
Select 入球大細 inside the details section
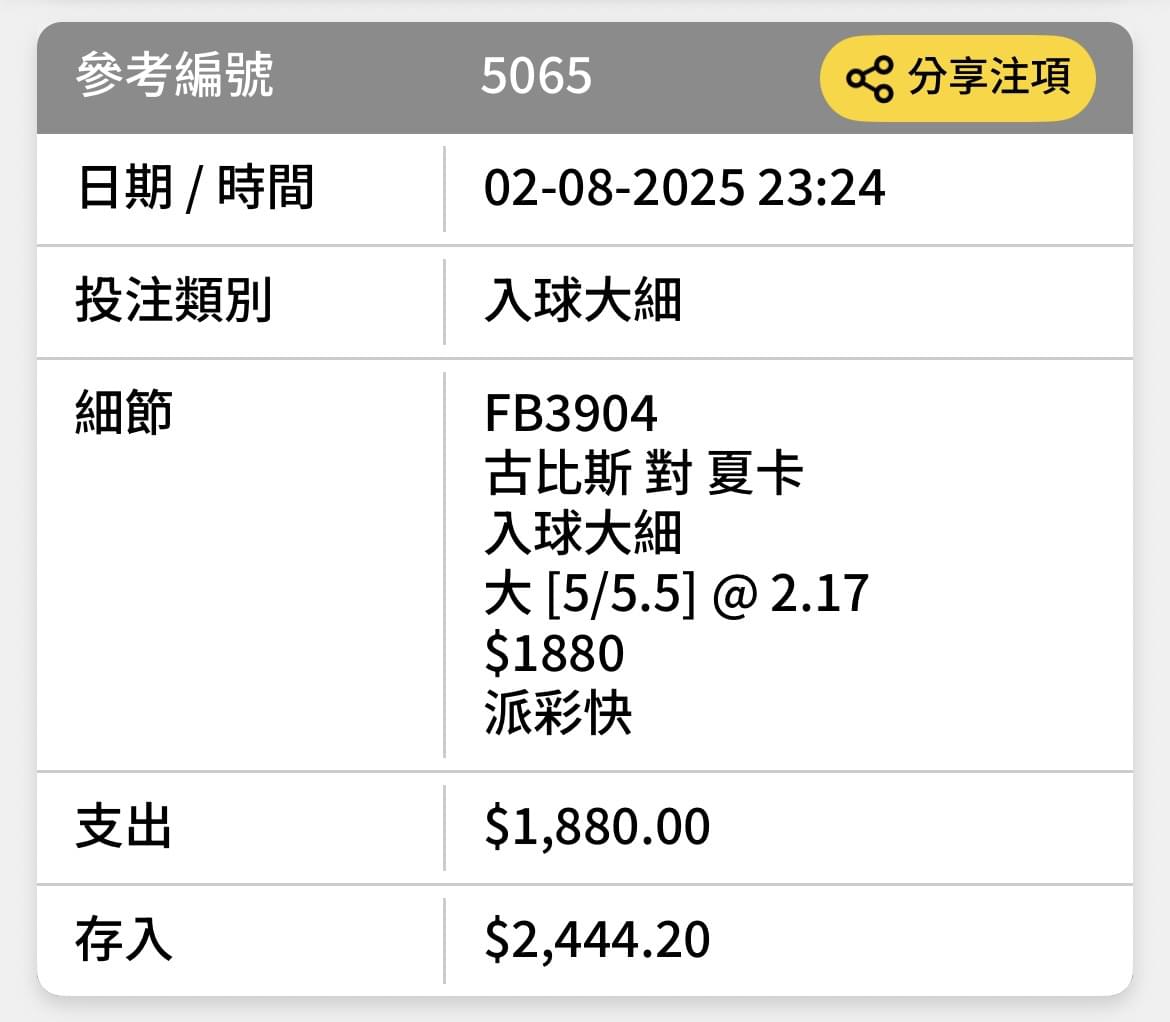click(x=583, y=533)
